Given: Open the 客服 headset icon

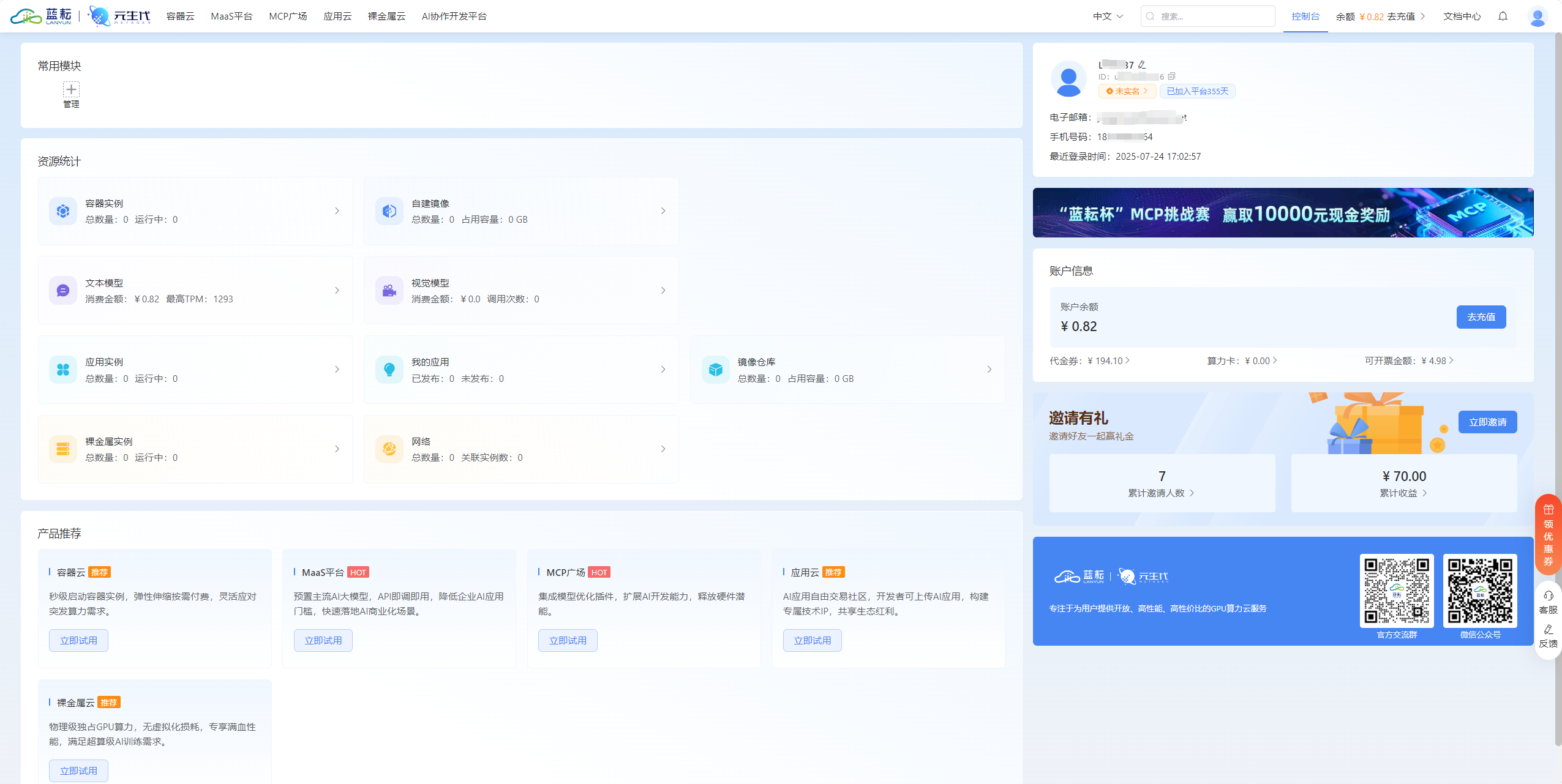Looking at the screenshot, I should (1548, 595).
